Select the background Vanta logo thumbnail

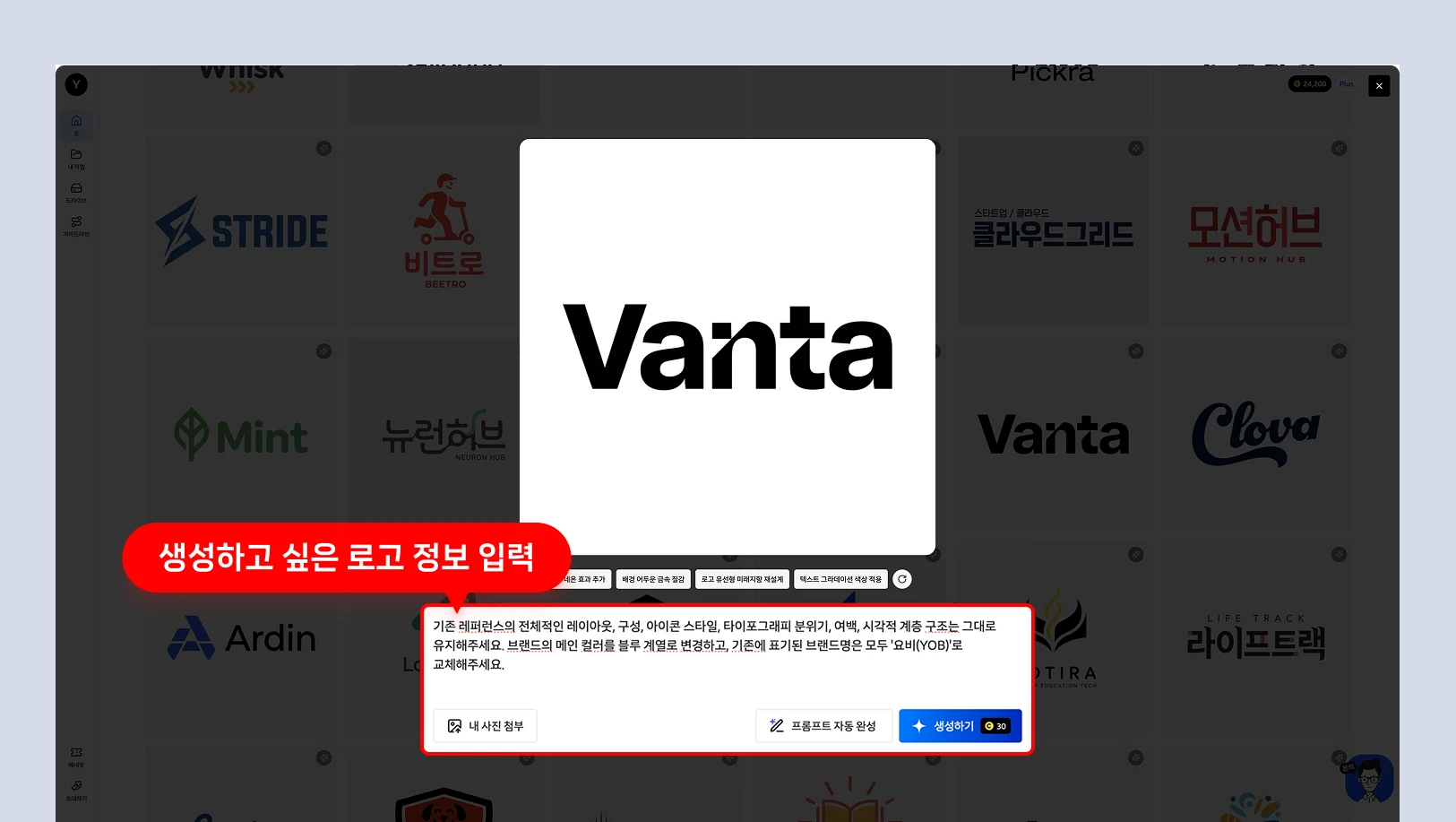(x=1053, y=435)
